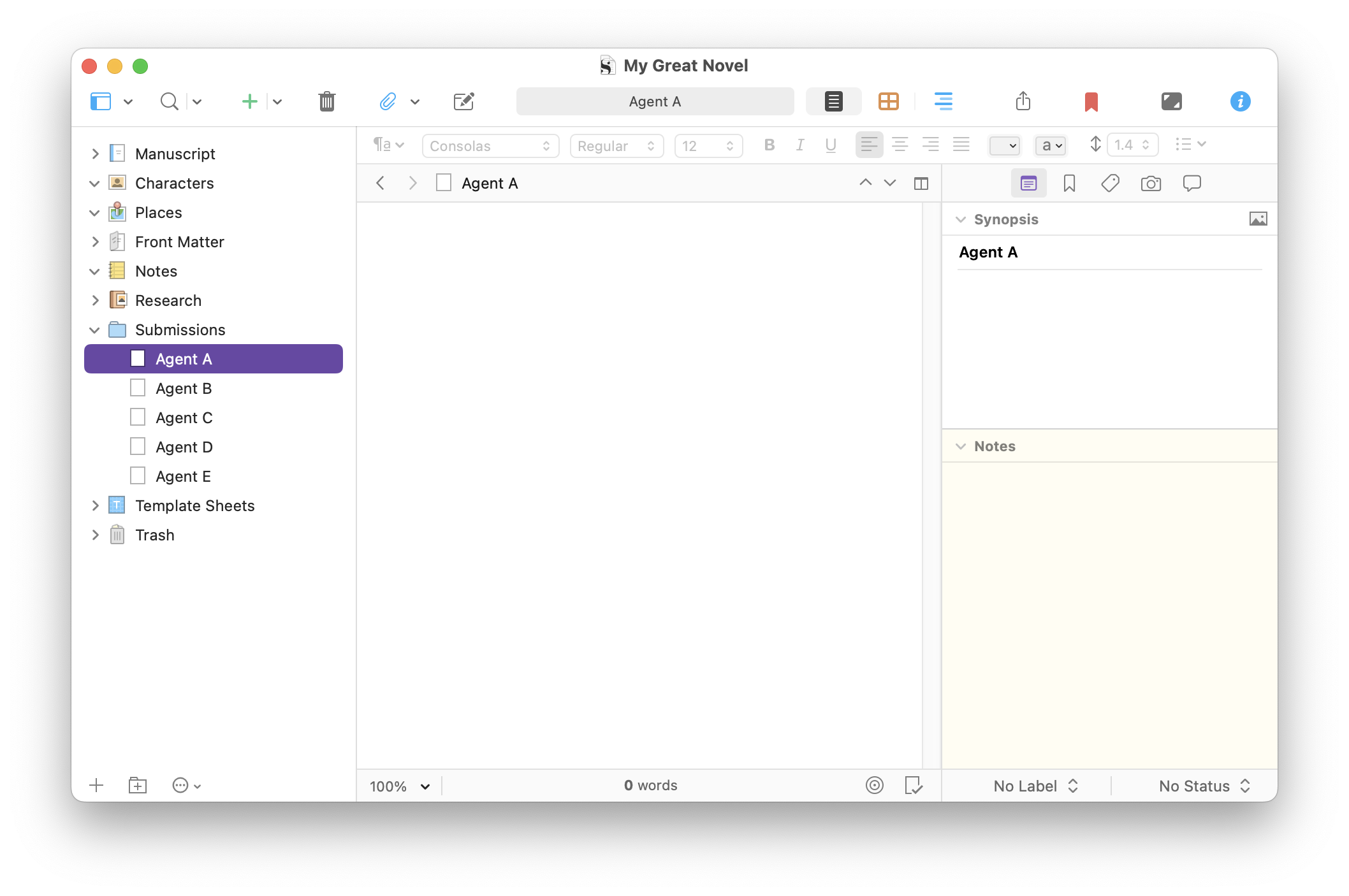The width and height of the screenshot is (1349, 896).
Task: Click the project targets icon in footer
Action: click(x=874, y=785)
